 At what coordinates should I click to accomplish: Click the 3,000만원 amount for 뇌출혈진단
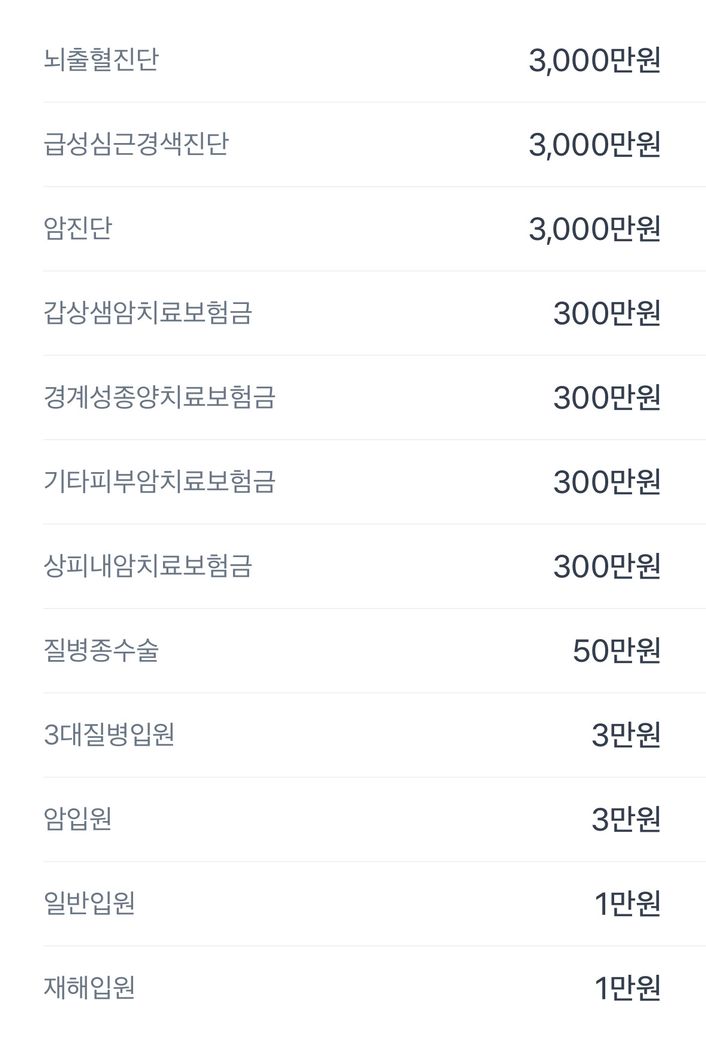[x=594, y=60]
